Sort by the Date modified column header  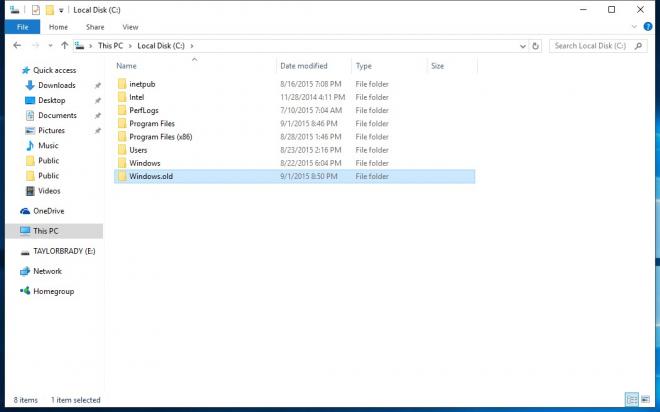pyautogui.click(x=303, y=66)
